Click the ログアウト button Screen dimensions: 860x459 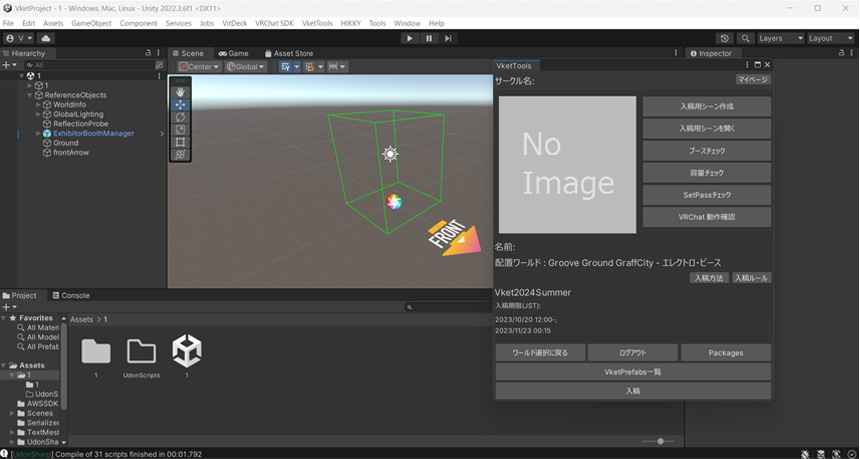[x=632, y=353]
